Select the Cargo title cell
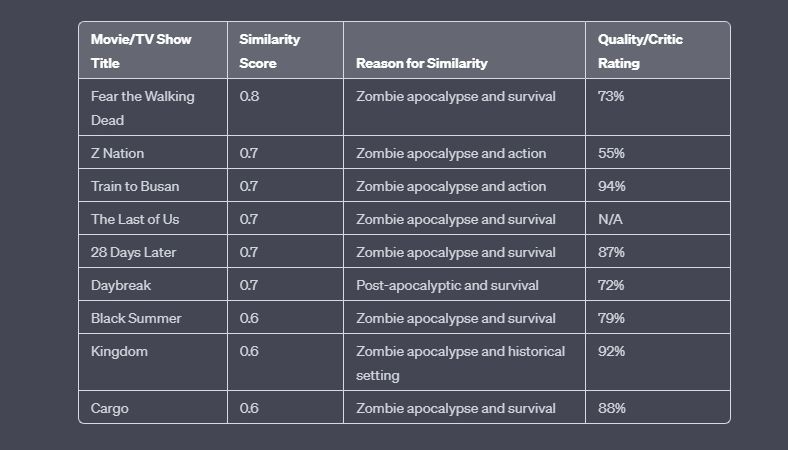Viewport: 788px width, 450px height. point(110,408)
